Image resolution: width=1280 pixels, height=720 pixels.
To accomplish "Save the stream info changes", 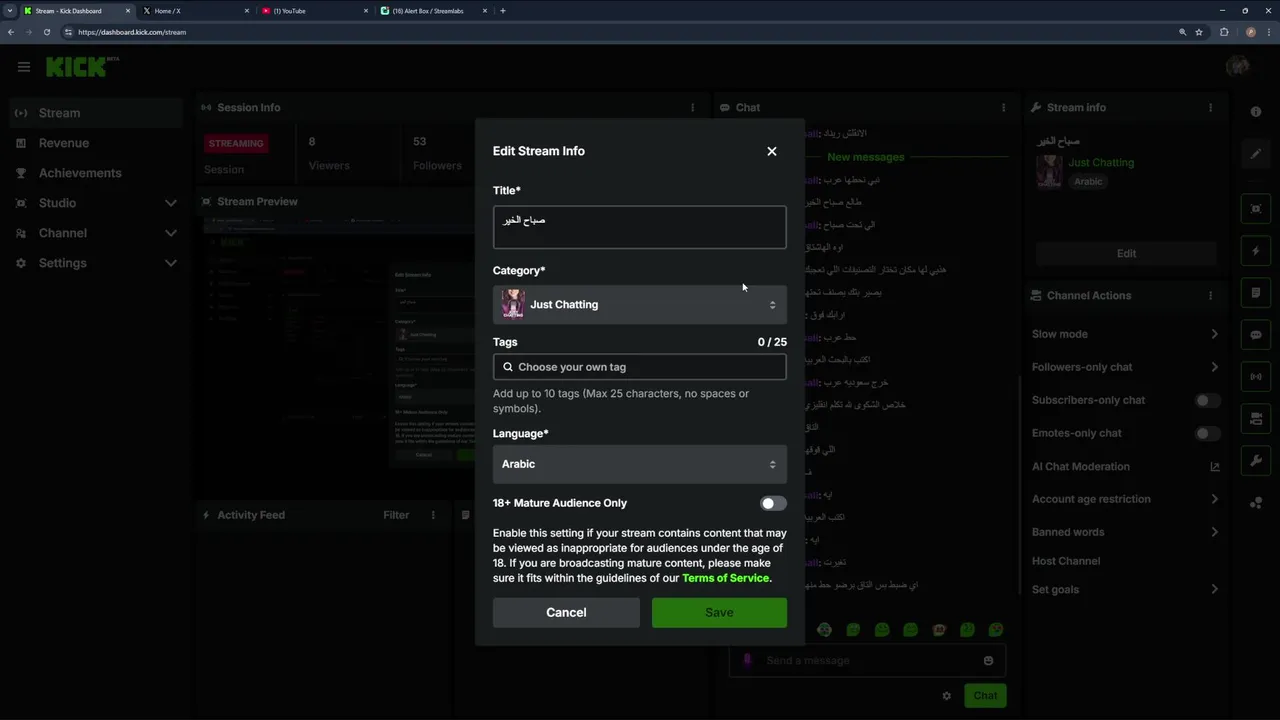I will (x=719, y=612).
